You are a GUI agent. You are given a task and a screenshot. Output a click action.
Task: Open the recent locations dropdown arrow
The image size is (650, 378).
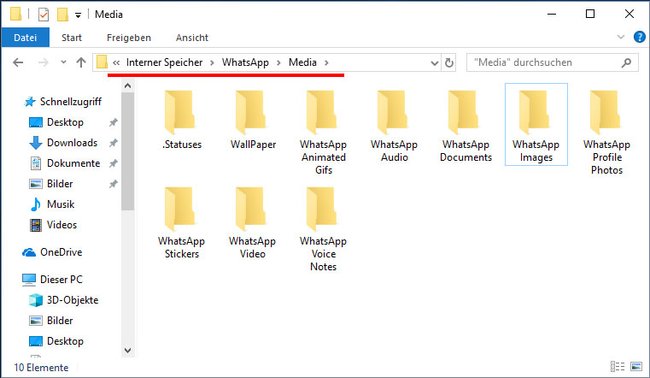[63, 62]
